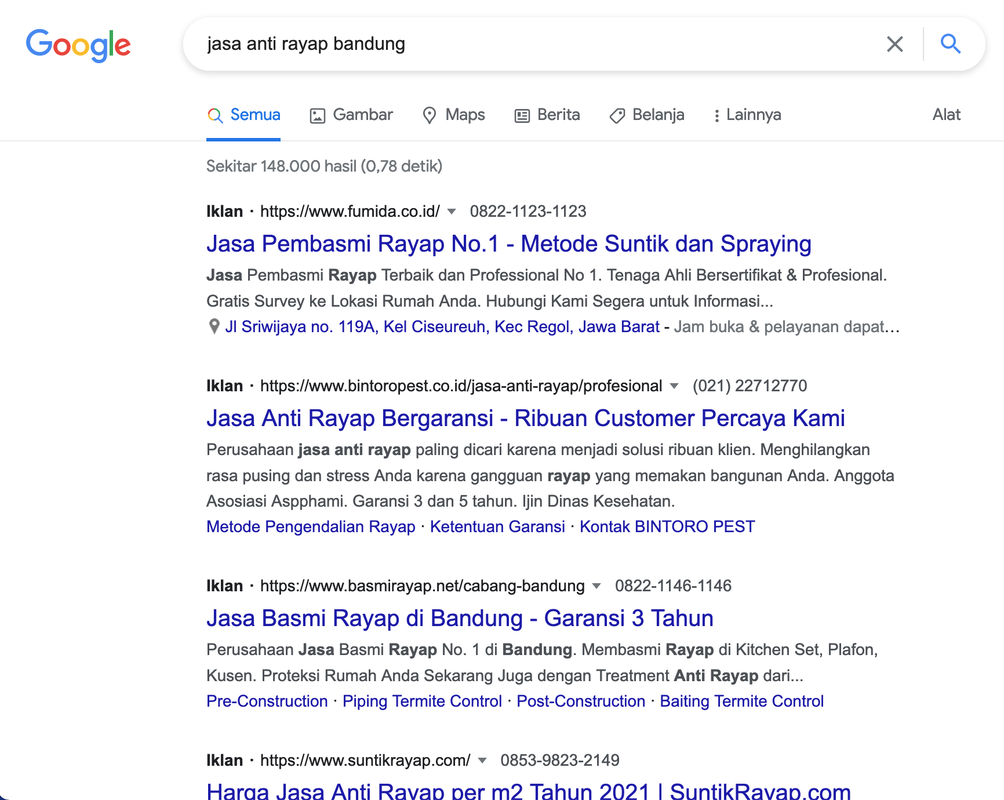
Task: Expand dropdown arrow beside basmirayap.net URL
Action: 596,586
